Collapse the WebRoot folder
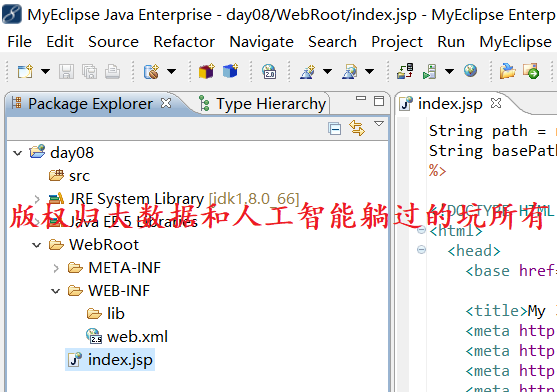This screenshot has height=392, width=557. click(37, 245)
